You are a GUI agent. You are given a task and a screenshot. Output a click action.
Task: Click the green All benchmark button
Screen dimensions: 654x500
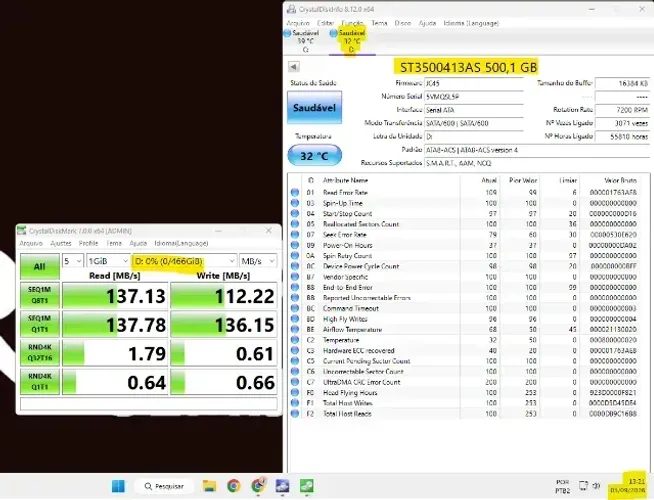tap(40, 266)
